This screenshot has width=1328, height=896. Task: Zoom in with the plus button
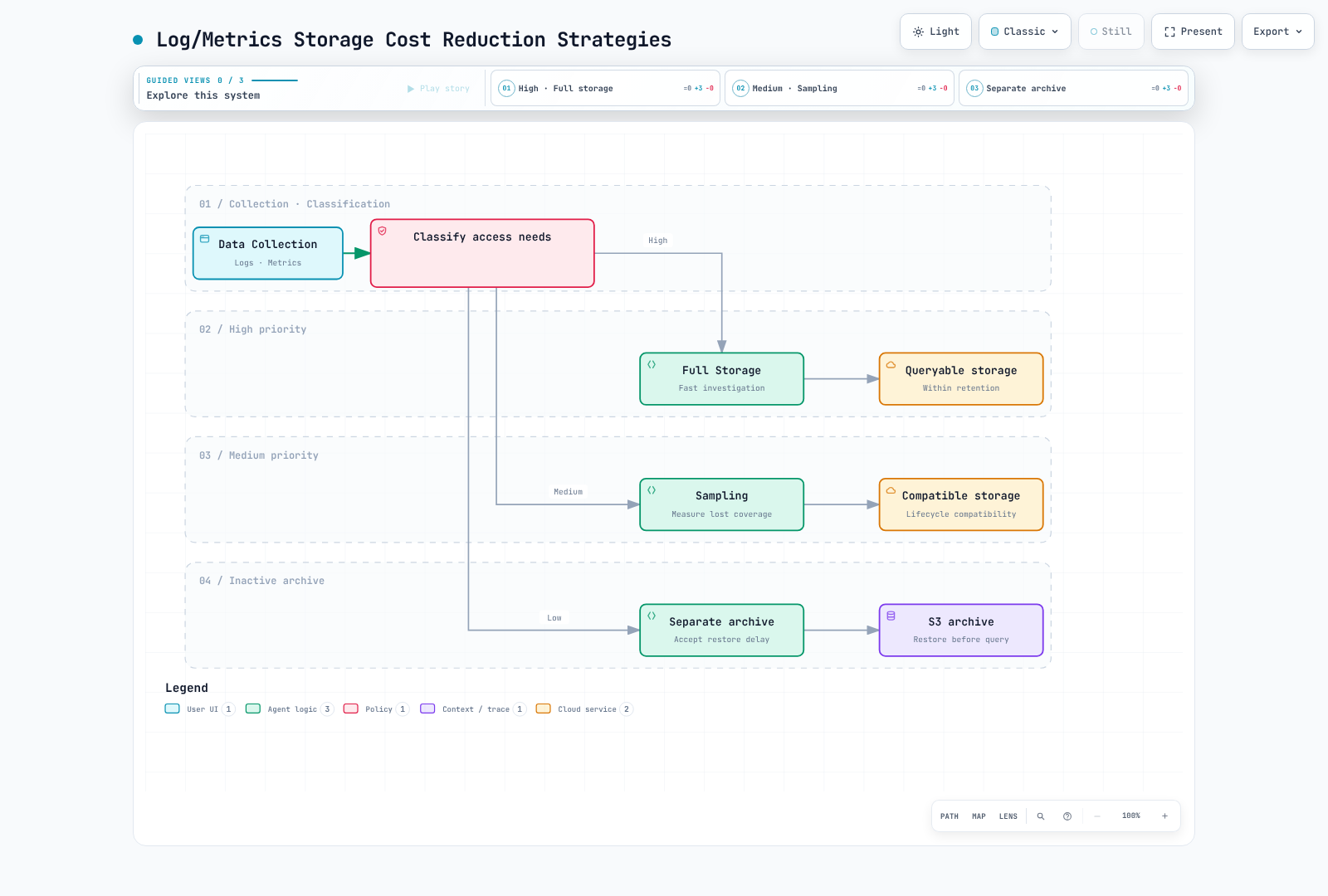pos(1164,816)
